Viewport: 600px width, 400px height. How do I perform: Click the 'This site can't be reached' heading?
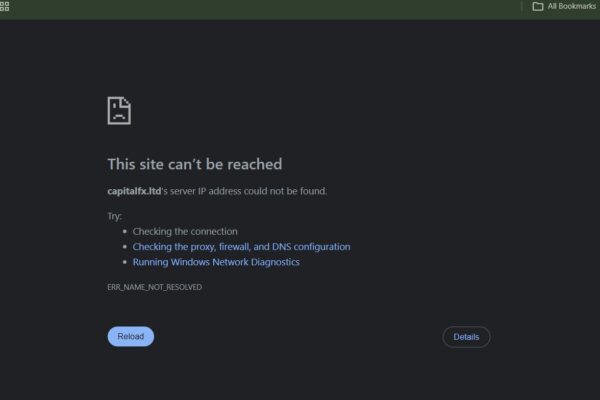pos(195,164)
